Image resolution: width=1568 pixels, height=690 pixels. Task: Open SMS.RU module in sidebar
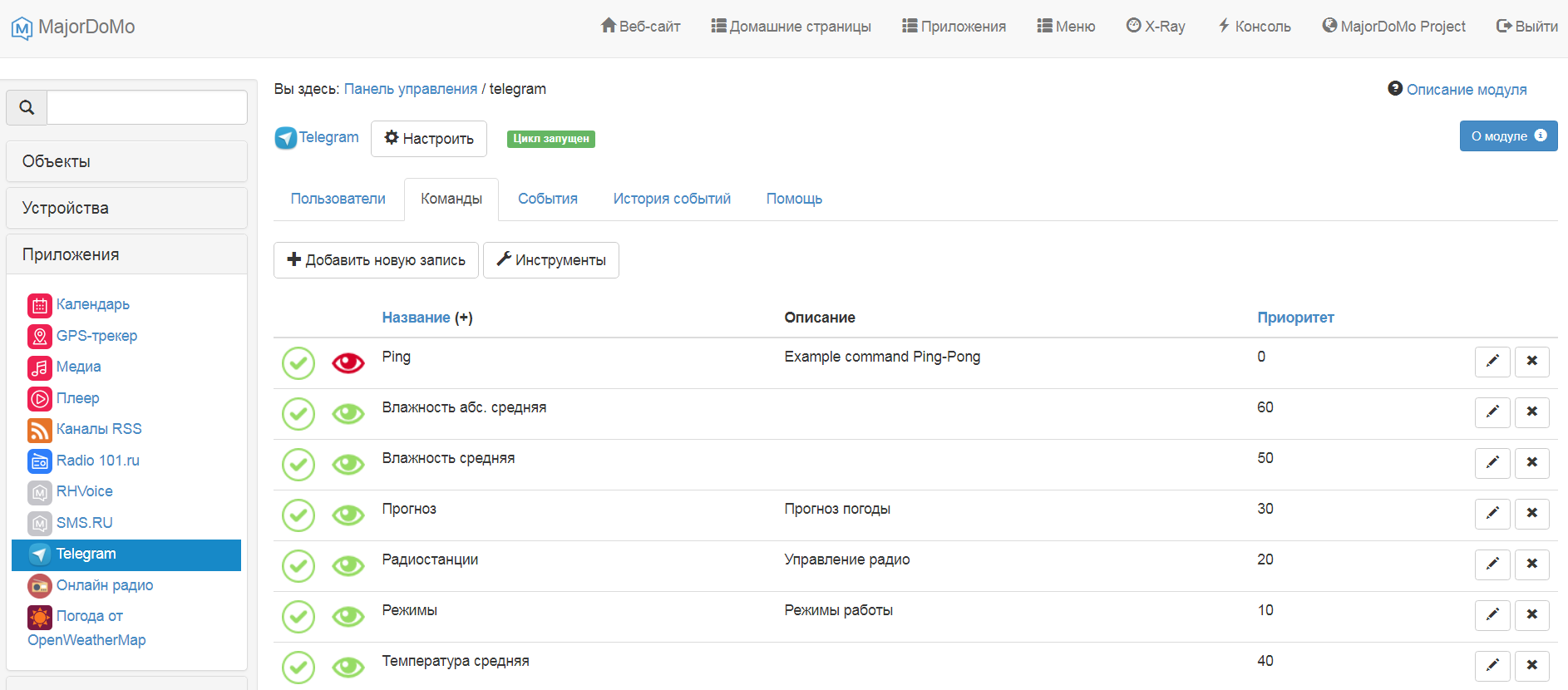tap(70, 523)
